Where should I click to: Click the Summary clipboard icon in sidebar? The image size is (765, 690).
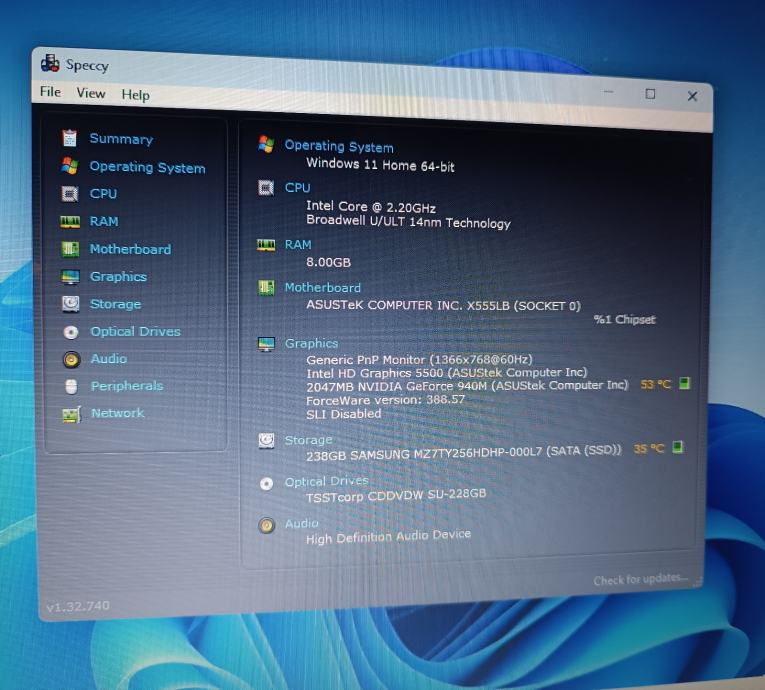(69, 138)
